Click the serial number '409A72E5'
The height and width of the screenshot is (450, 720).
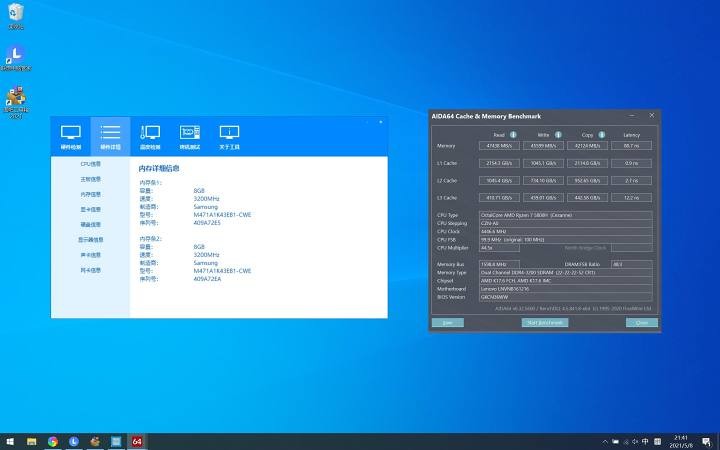click(x=207, y=223)
